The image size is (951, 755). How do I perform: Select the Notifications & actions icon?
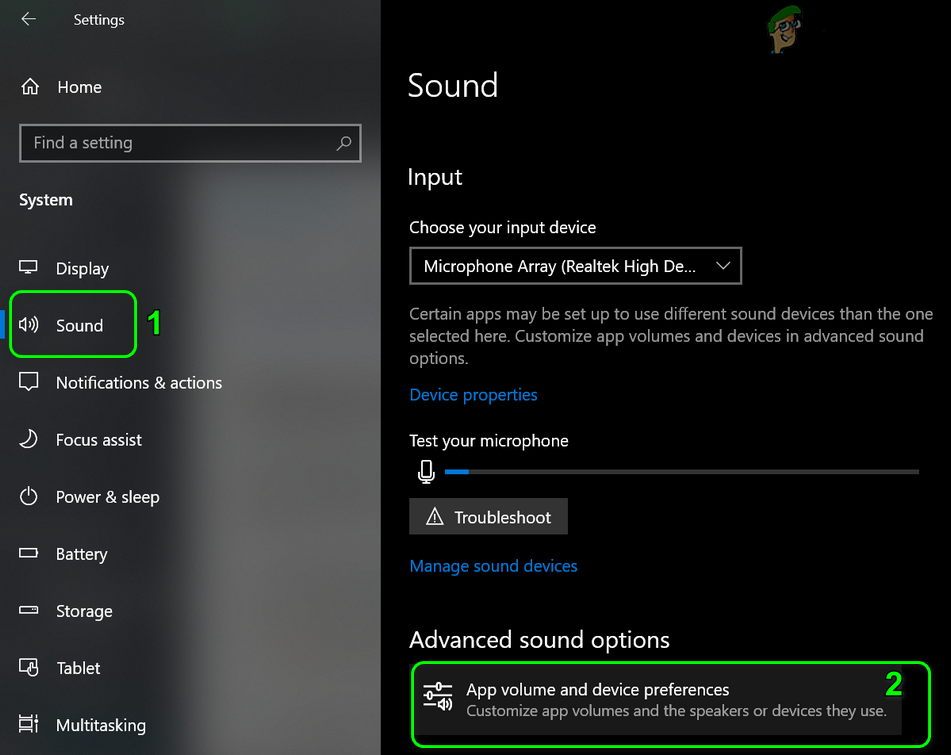pyautogui.click(x=29, y=382)
